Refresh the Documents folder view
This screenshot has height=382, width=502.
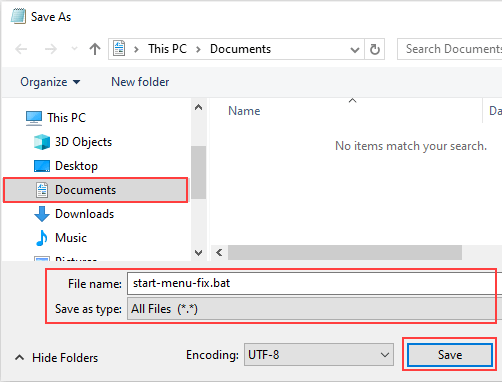pos(375,49)
